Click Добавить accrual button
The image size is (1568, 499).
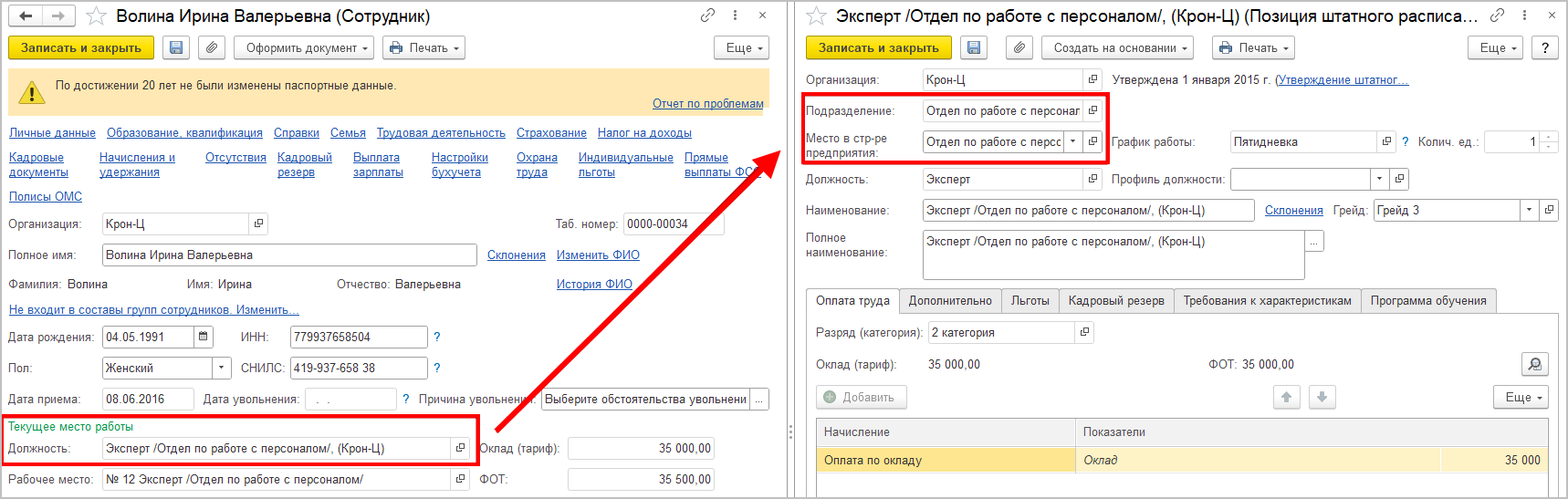pyautogui.click(x=861, y=397)
